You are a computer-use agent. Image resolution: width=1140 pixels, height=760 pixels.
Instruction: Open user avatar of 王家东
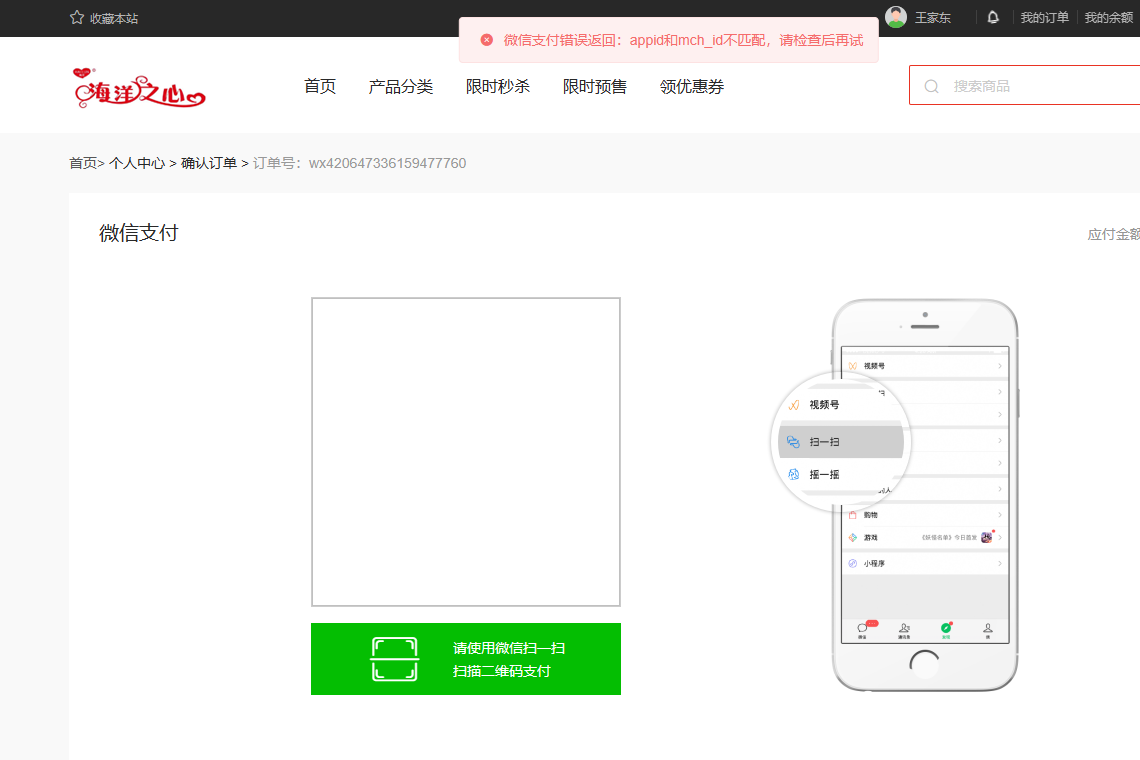click(x=896, y=17)
